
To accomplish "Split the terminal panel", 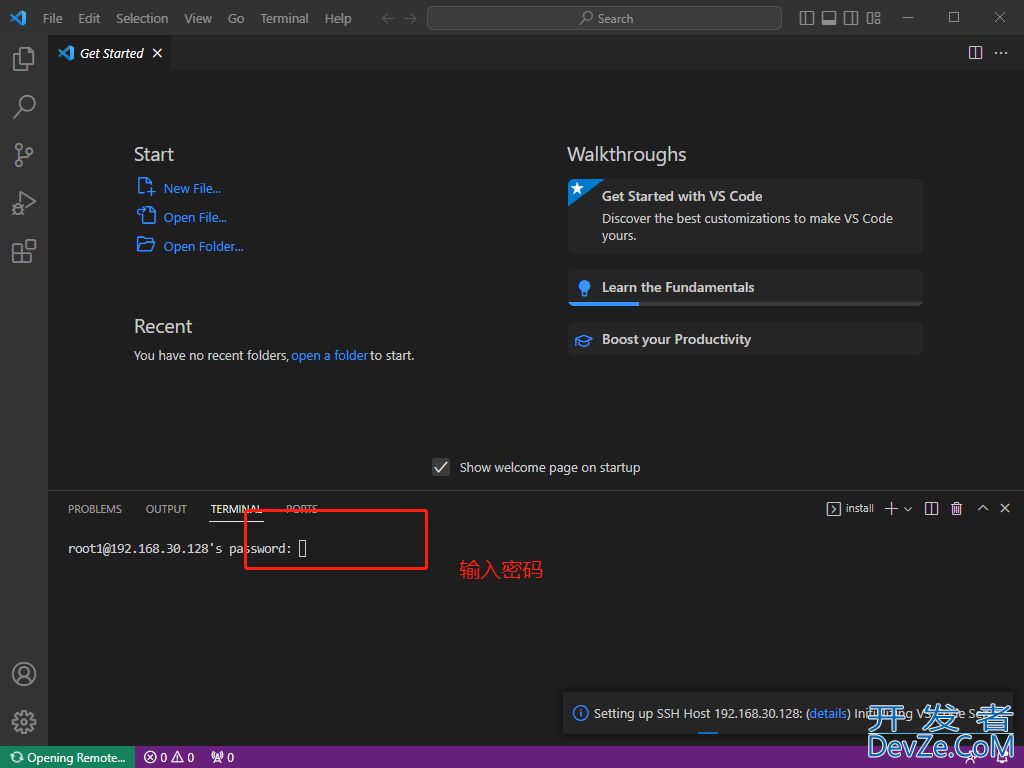I will [931, 509].
